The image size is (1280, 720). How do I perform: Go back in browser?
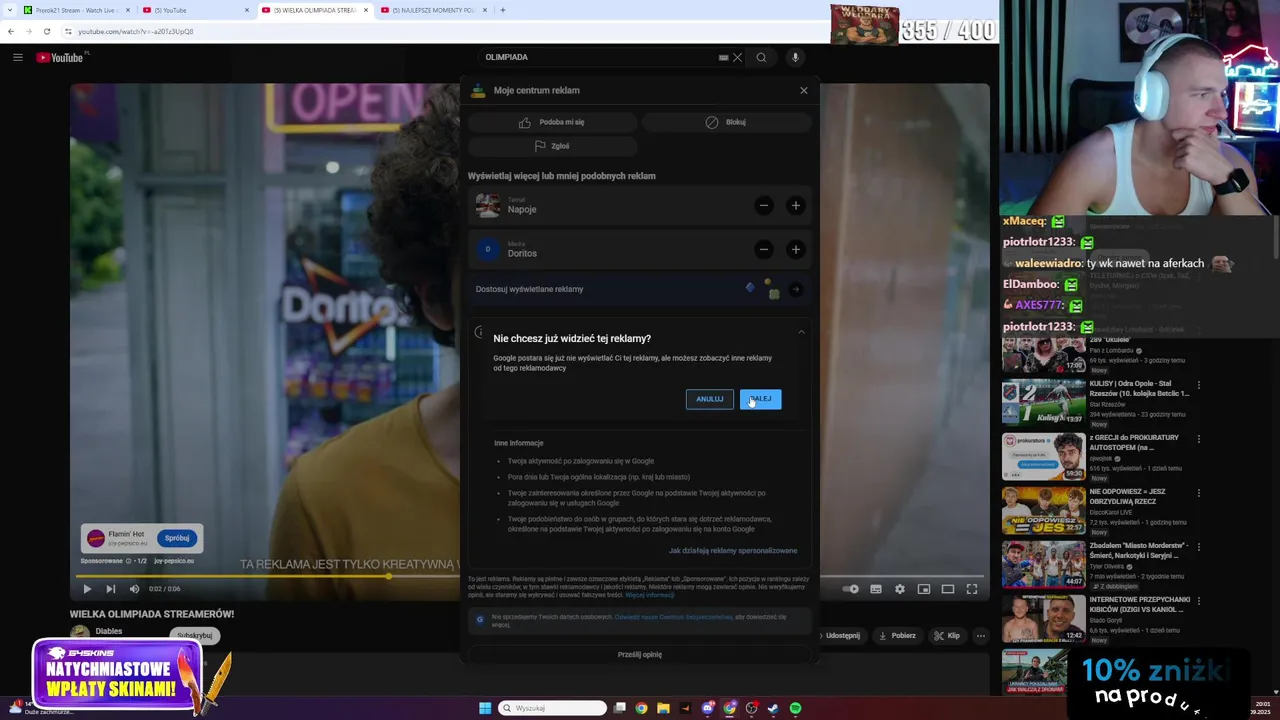11,31
